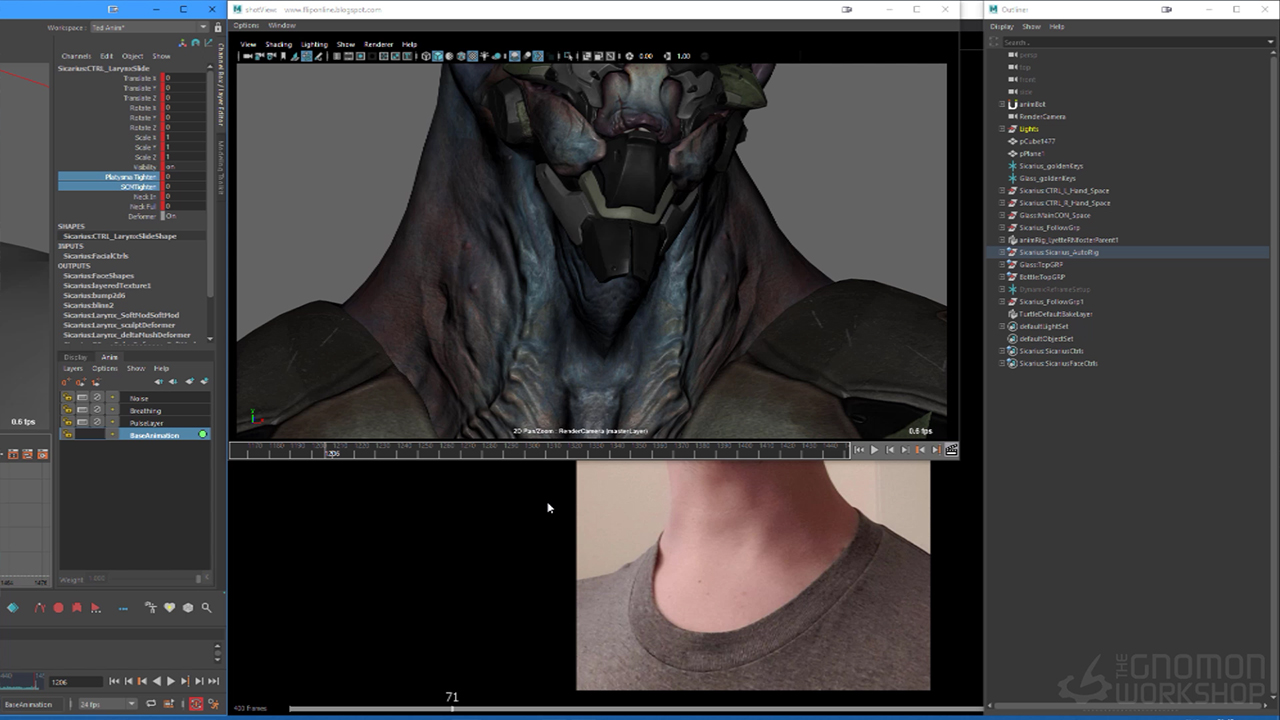This screenshot has height=720, width=1280.
Task: Click the blue diamond keyframe shelf icon
Action: click(13, 608)
